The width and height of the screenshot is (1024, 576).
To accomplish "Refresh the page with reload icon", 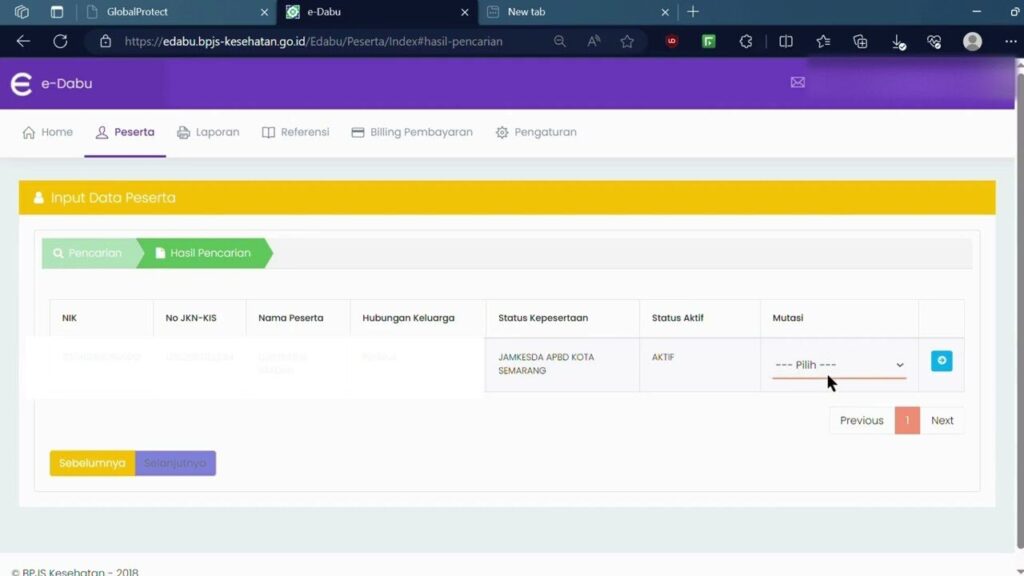I will tap(60, 42).
